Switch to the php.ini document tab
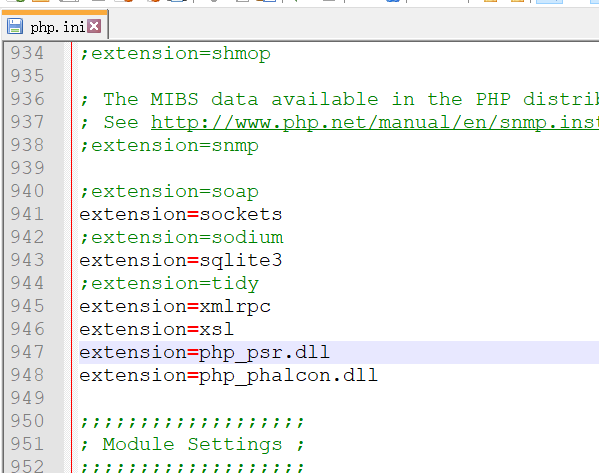599x473 pixels. tap(55, 25)
